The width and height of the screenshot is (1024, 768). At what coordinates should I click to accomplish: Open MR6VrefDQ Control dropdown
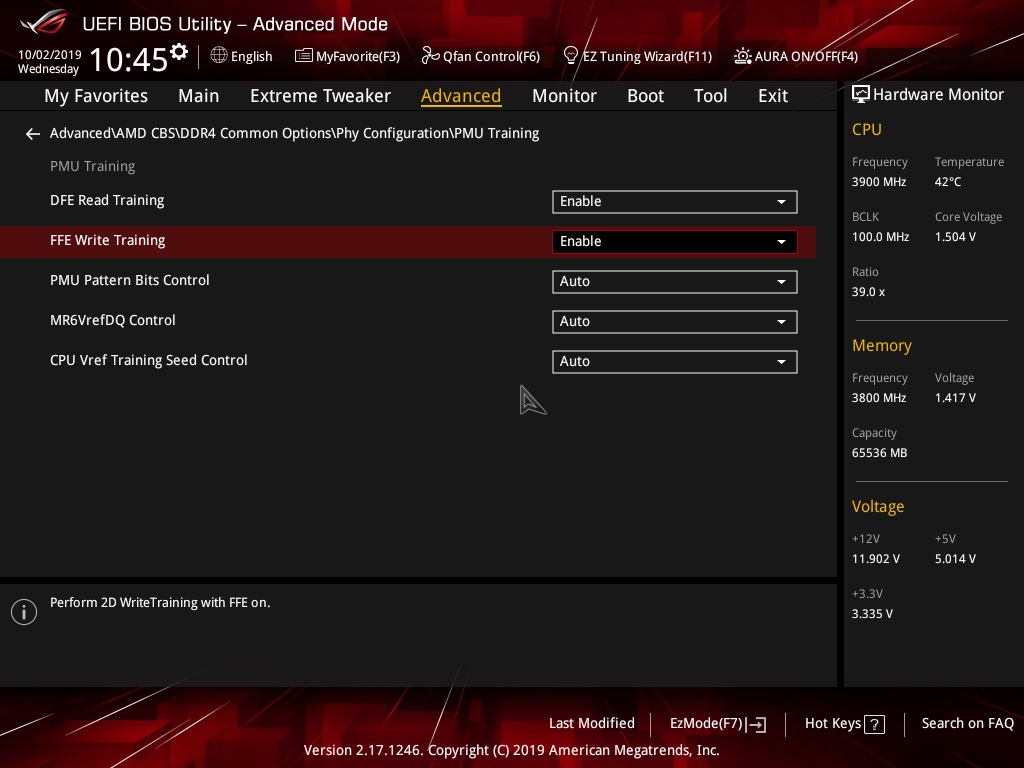[675, 322]
